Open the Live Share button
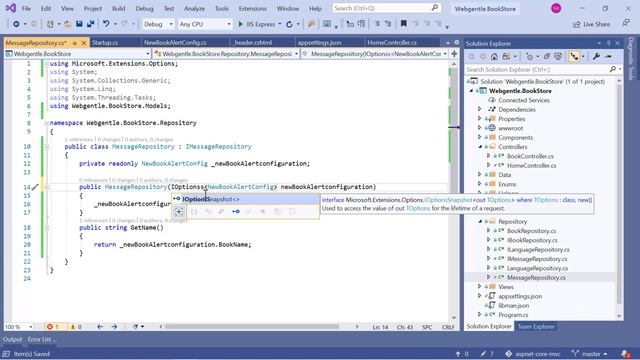The width and height of the screenshot is (640, 360). (x=591, y=24)
